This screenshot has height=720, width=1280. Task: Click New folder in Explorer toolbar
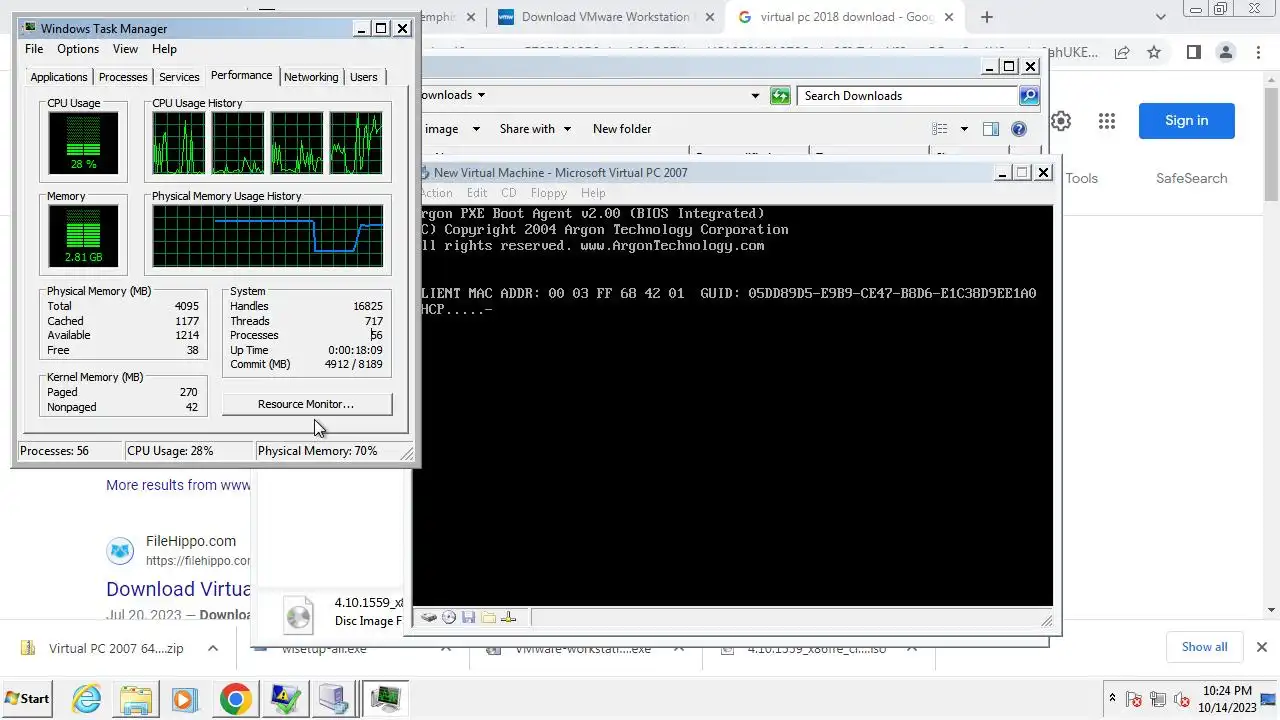click(x=622, y=129)
